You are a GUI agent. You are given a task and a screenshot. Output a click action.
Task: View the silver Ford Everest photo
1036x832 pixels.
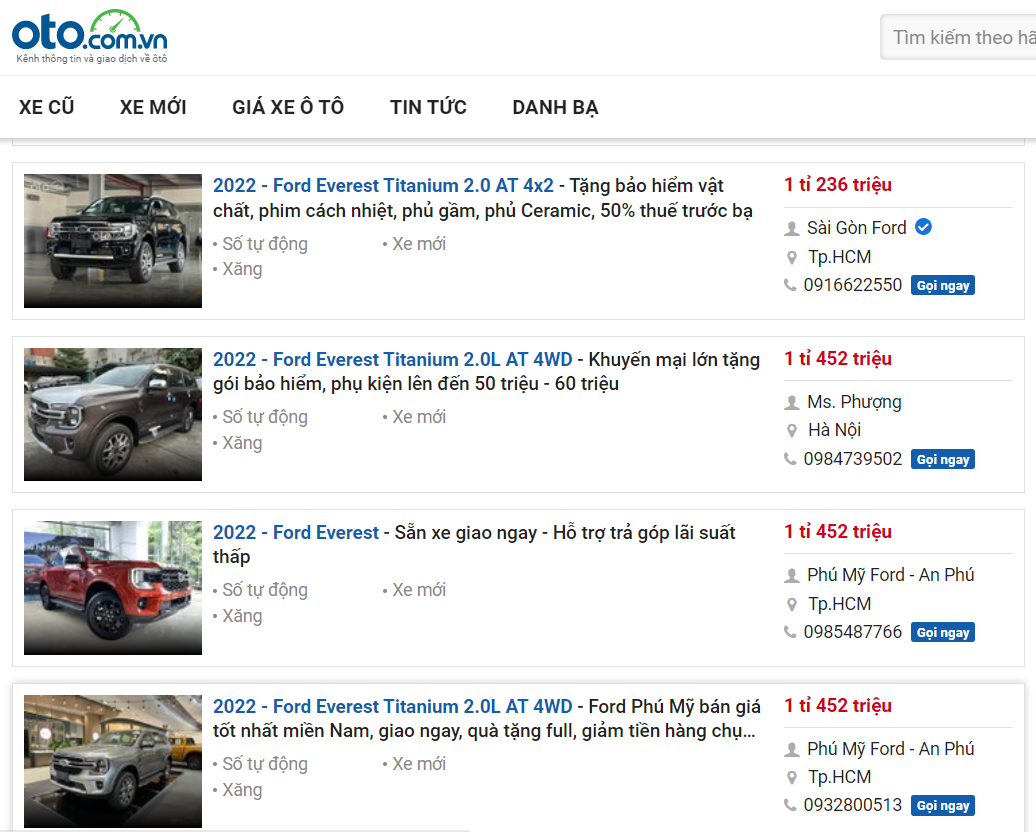pos(113,761)
